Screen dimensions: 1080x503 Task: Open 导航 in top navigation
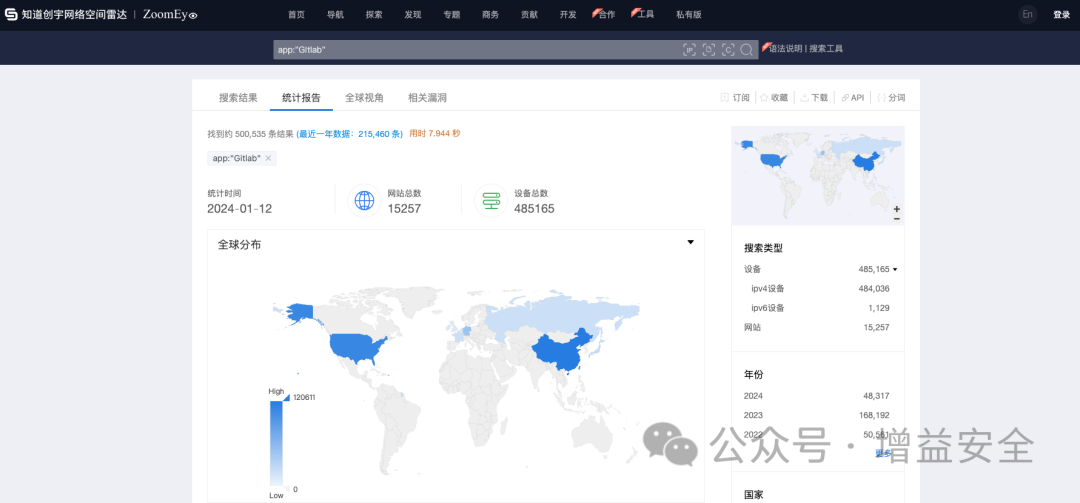pyautogui.click(x=335, y=14)
